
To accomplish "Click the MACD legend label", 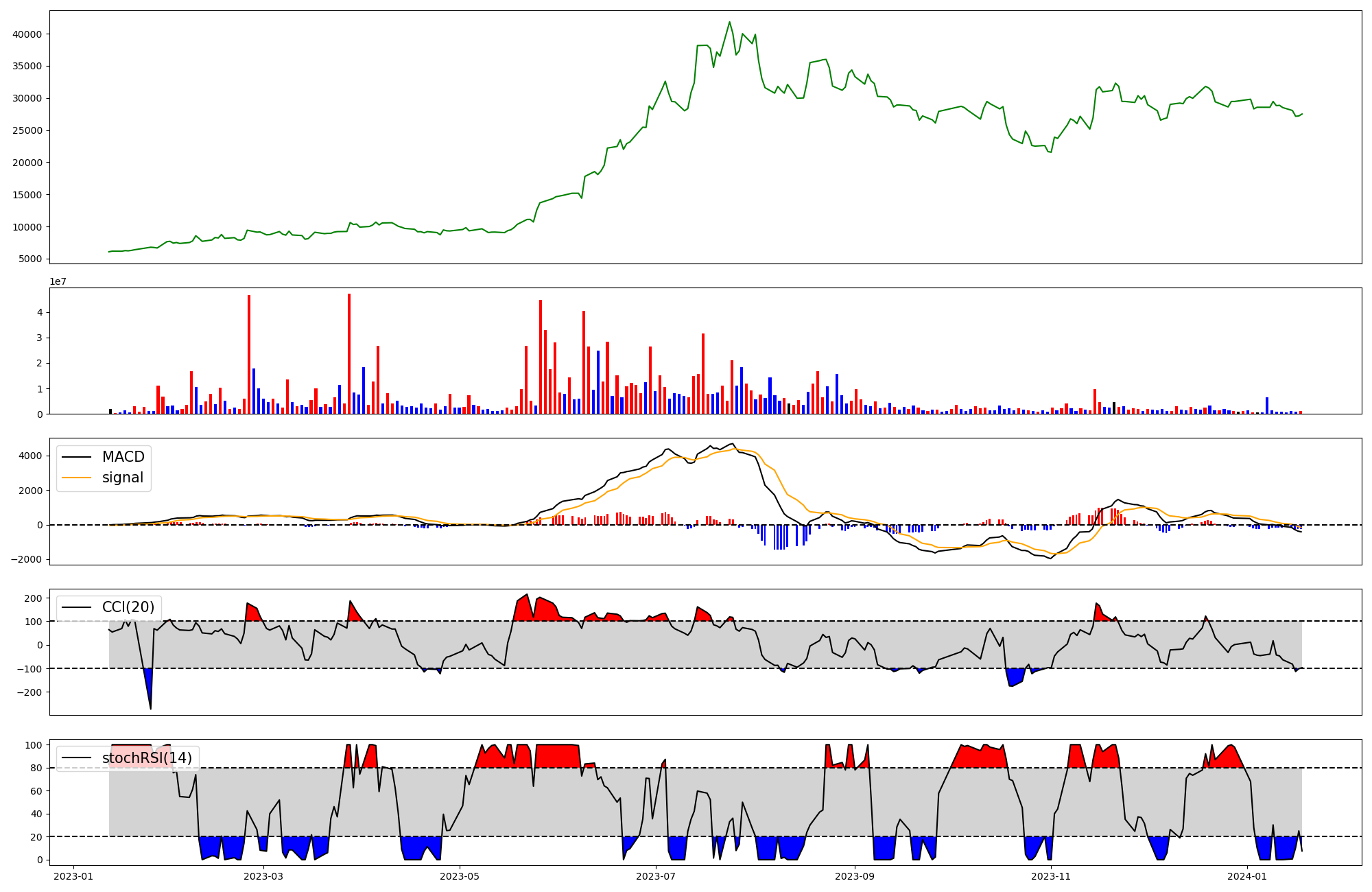I will pyautogui.click(x=123, y=457).
